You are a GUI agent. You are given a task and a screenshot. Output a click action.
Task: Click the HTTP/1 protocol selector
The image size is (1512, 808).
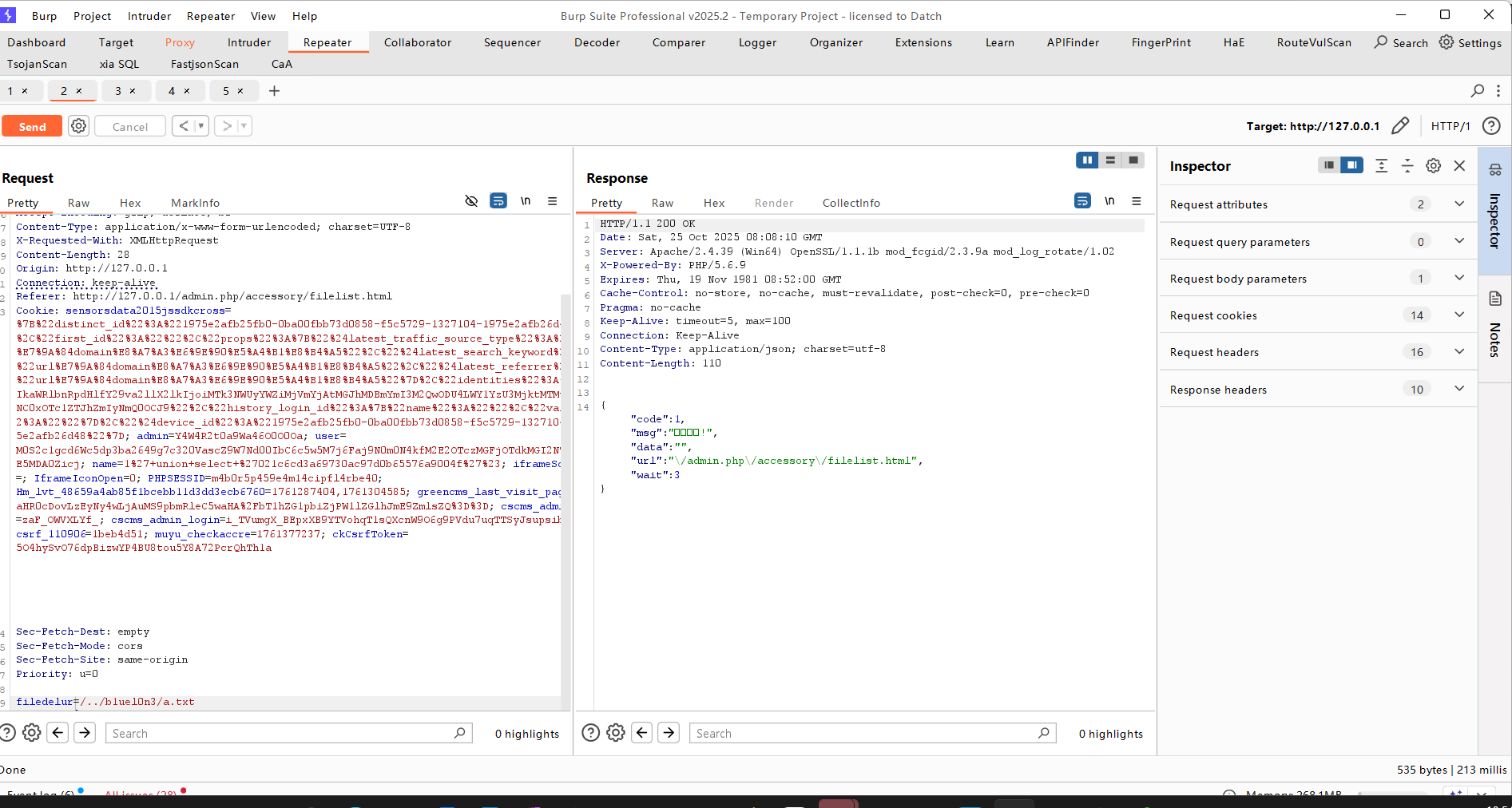[x=1450, y=126]
